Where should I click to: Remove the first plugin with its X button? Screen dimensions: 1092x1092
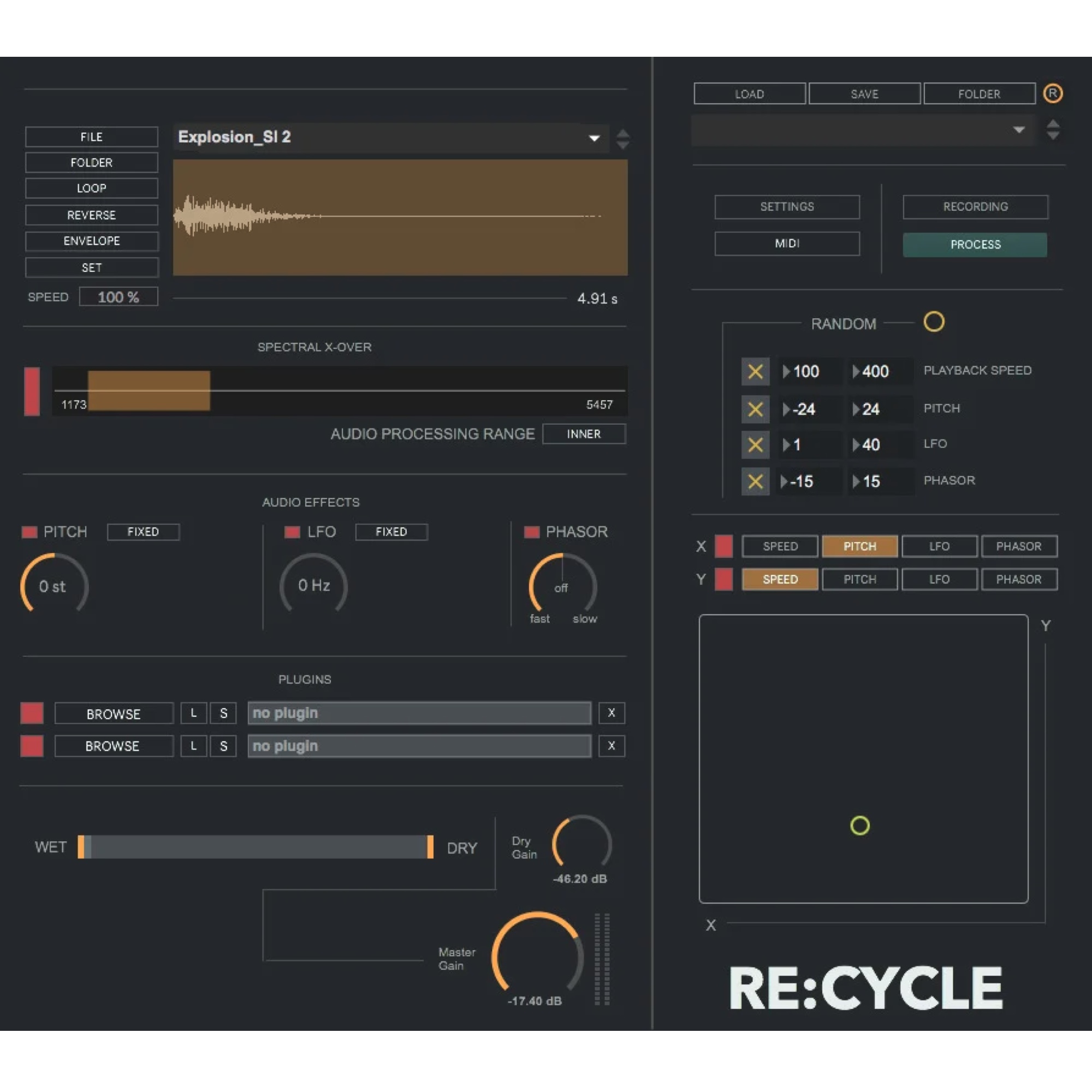pyautogui.click(x=611, y=713)
